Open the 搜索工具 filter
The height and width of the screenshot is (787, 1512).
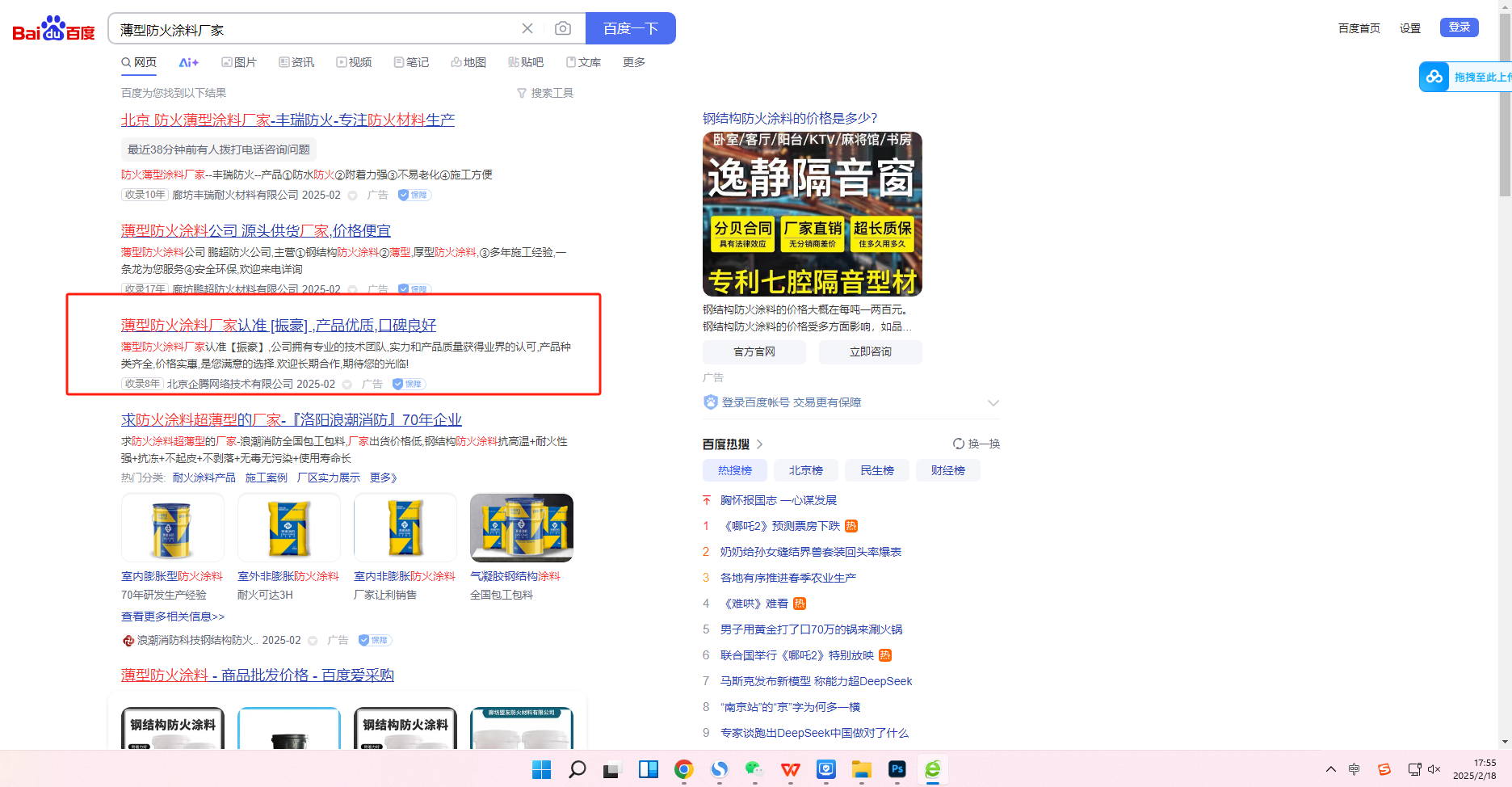point(545,93)
